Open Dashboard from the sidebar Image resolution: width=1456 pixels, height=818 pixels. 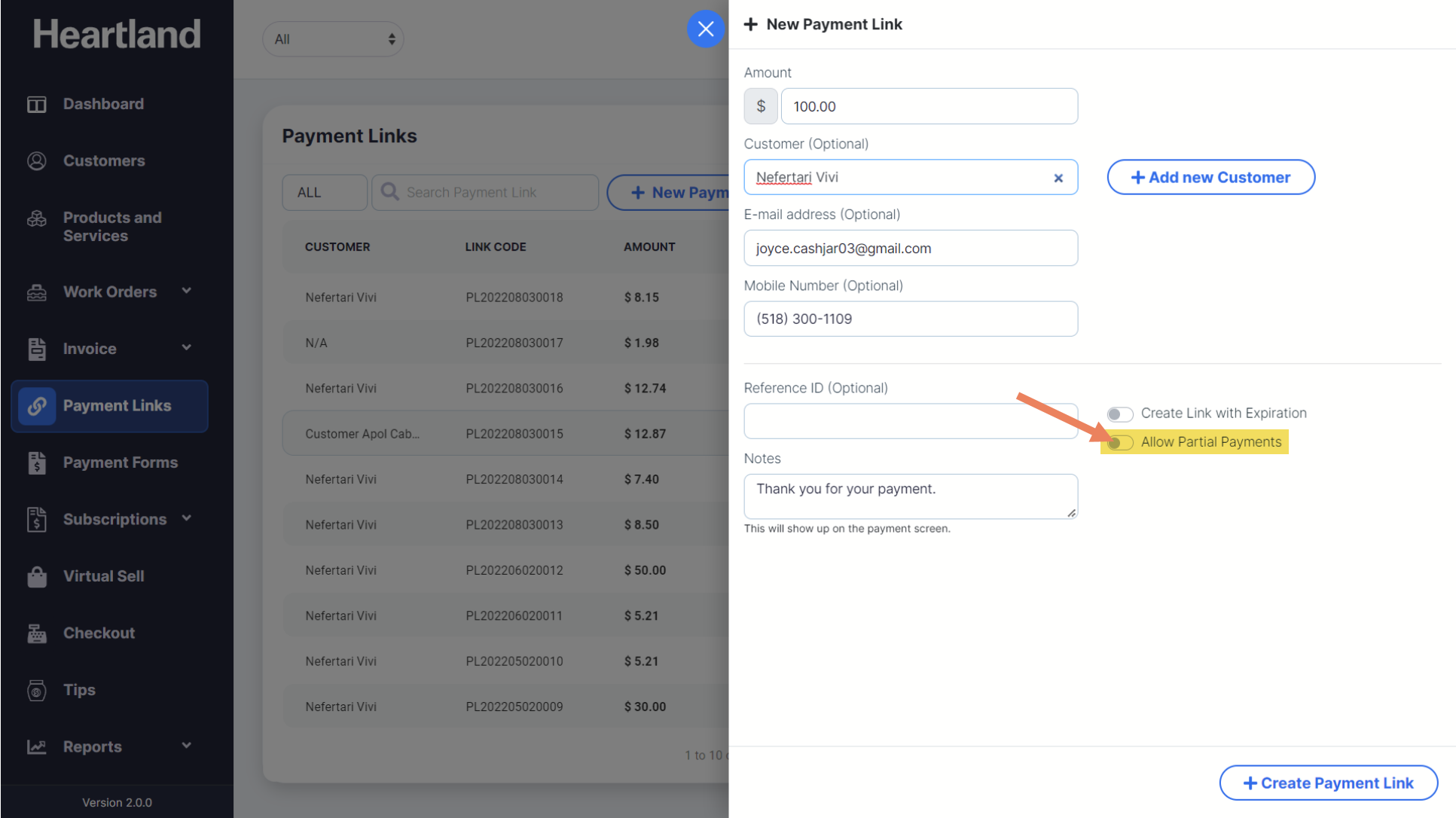pos(103,104)
